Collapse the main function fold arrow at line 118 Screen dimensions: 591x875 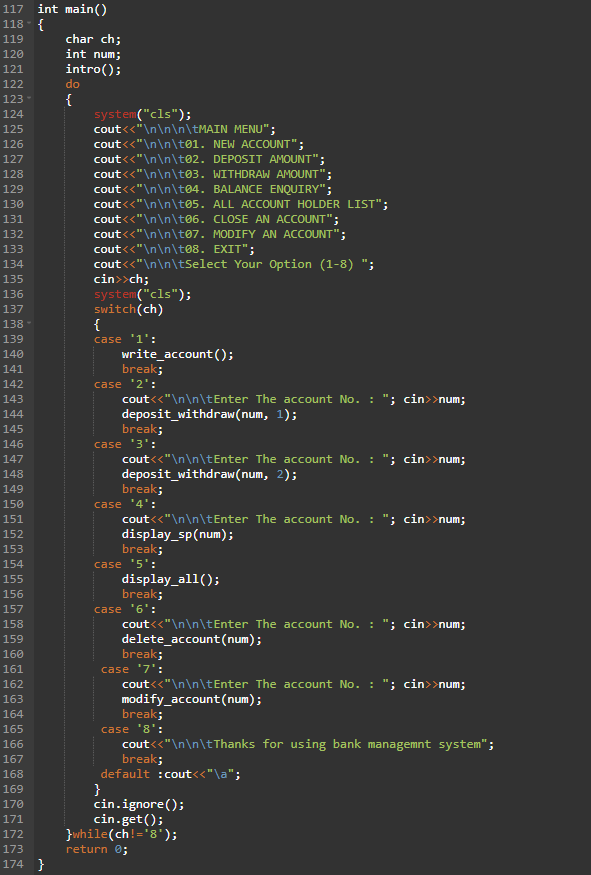point(29,24)
